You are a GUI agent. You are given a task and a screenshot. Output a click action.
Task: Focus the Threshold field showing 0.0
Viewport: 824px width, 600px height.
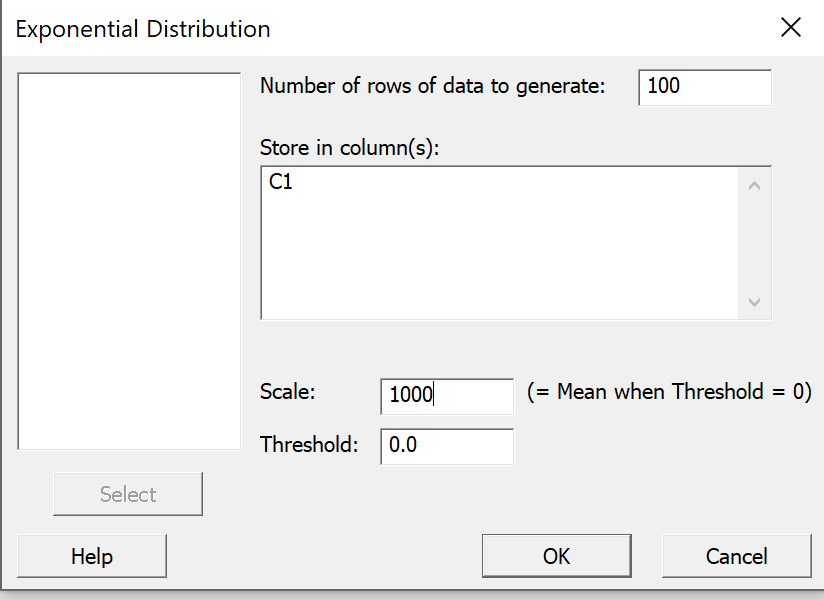[447, 447]
